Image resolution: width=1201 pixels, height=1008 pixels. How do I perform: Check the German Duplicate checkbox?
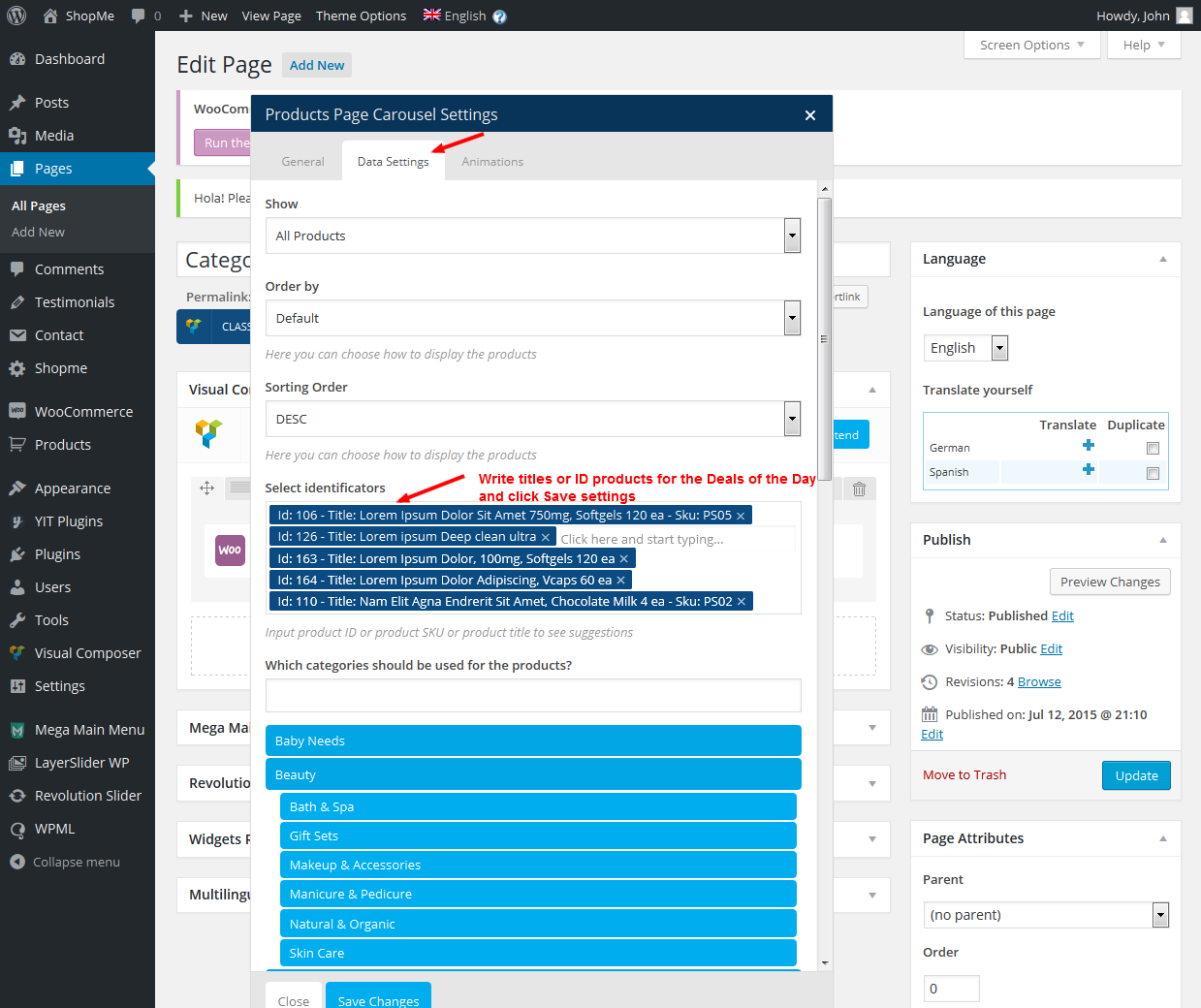[1153, 448]
